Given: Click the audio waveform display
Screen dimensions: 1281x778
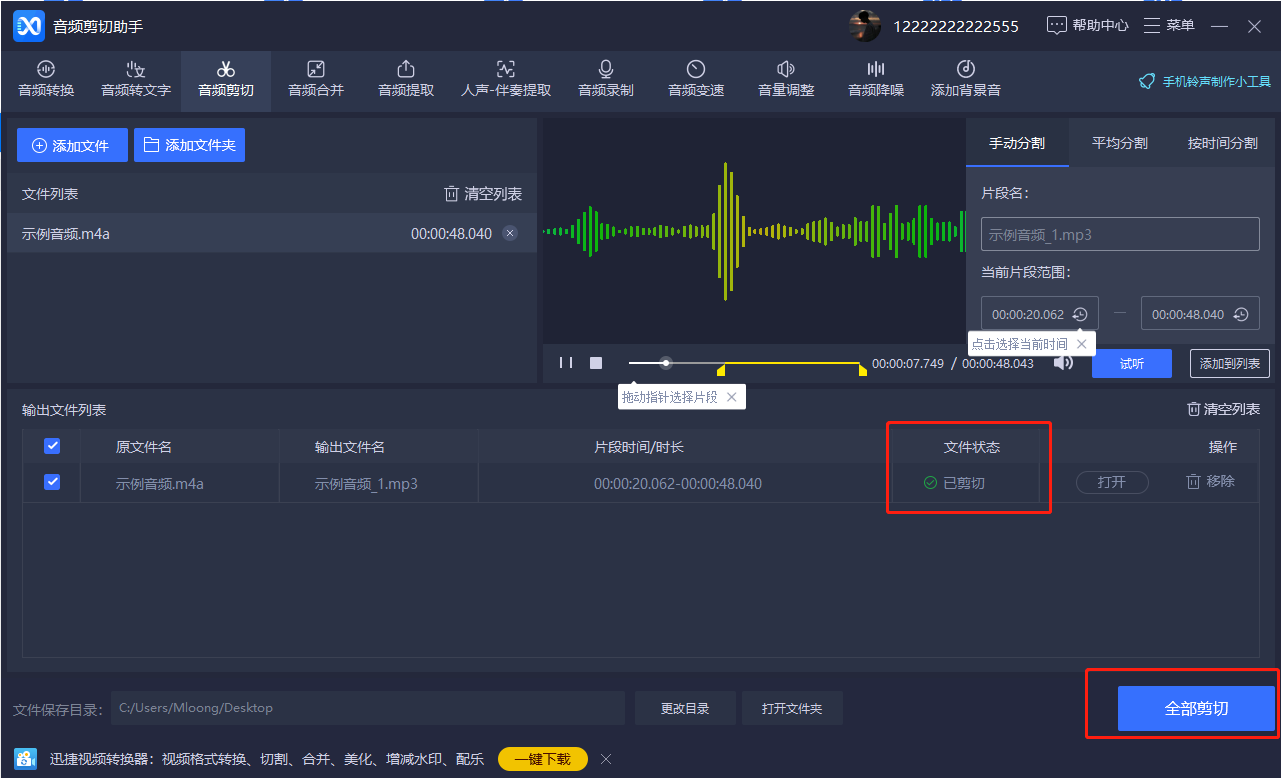Looking at the screenshot, I should point(754,231).
